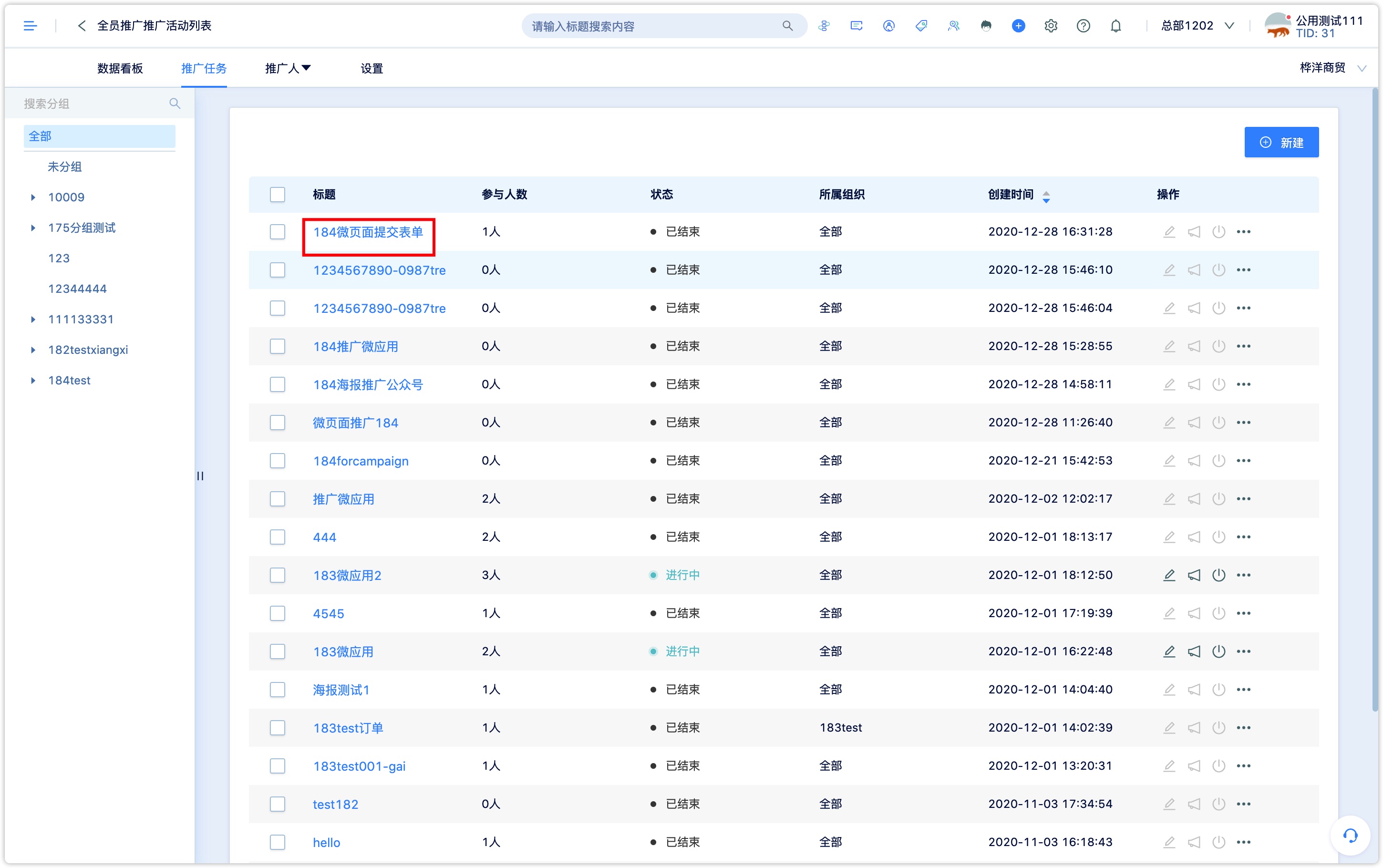Expand the 184test group

tap(33, 380)
